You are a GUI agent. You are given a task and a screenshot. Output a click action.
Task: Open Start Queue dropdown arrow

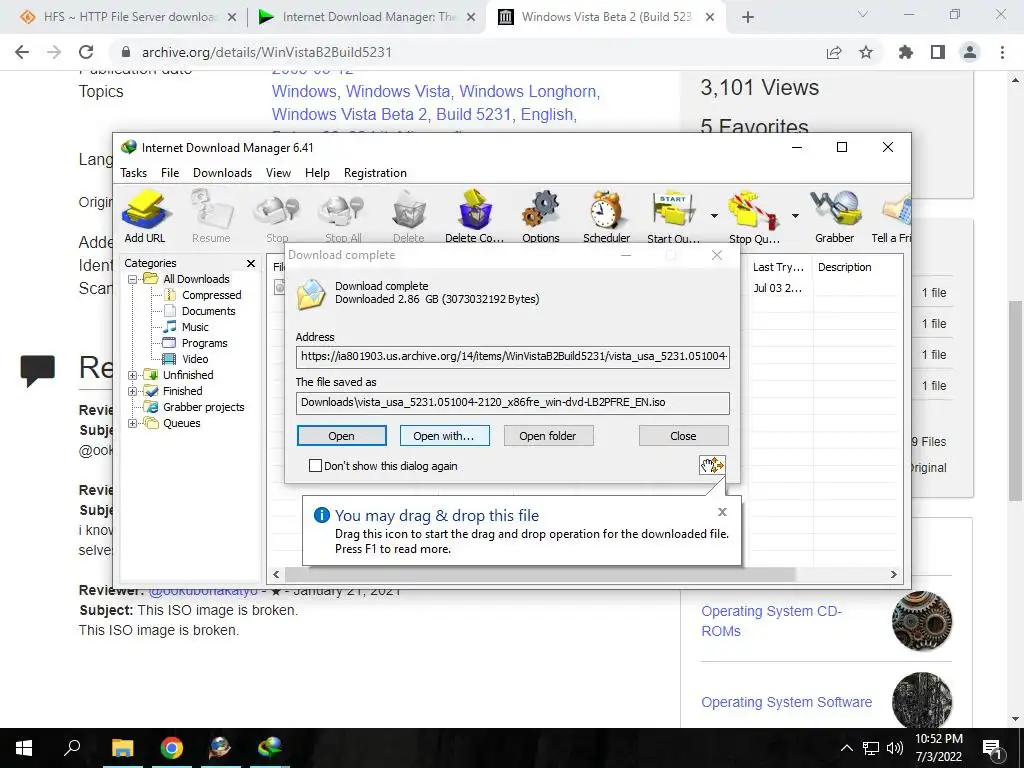714,216
